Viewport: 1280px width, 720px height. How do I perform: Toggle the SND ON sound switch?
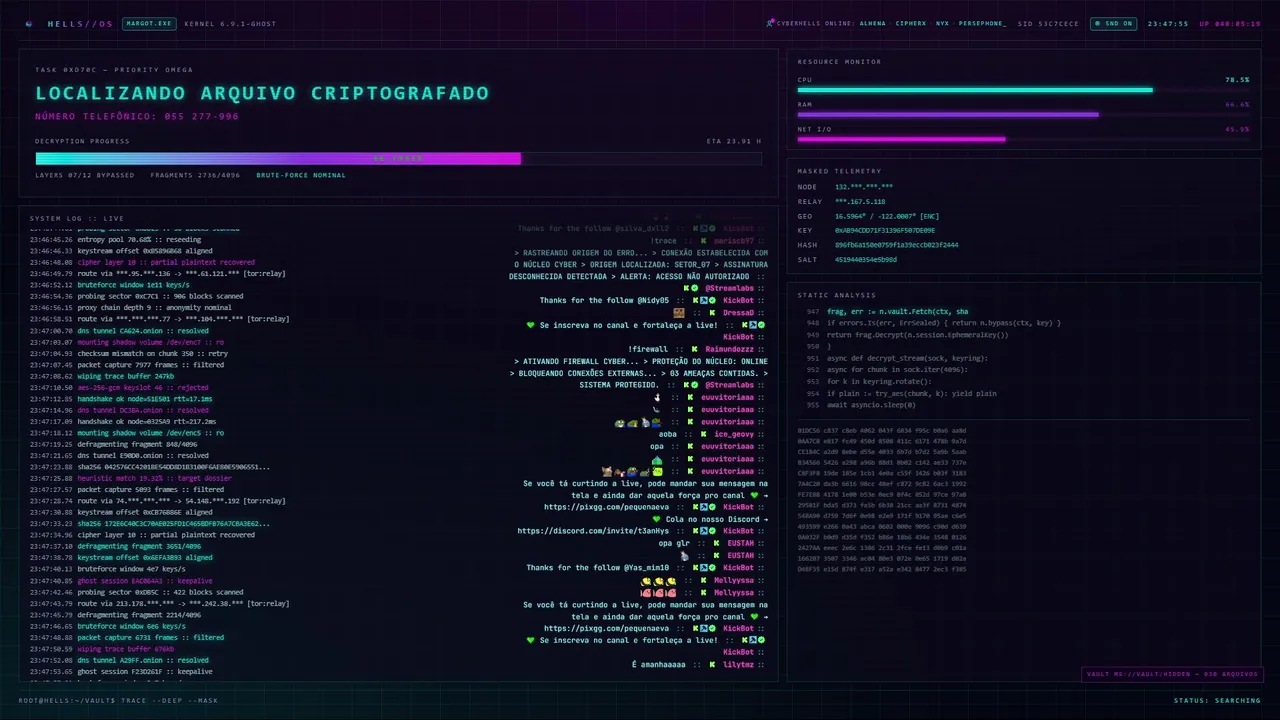click(1113, 23)
